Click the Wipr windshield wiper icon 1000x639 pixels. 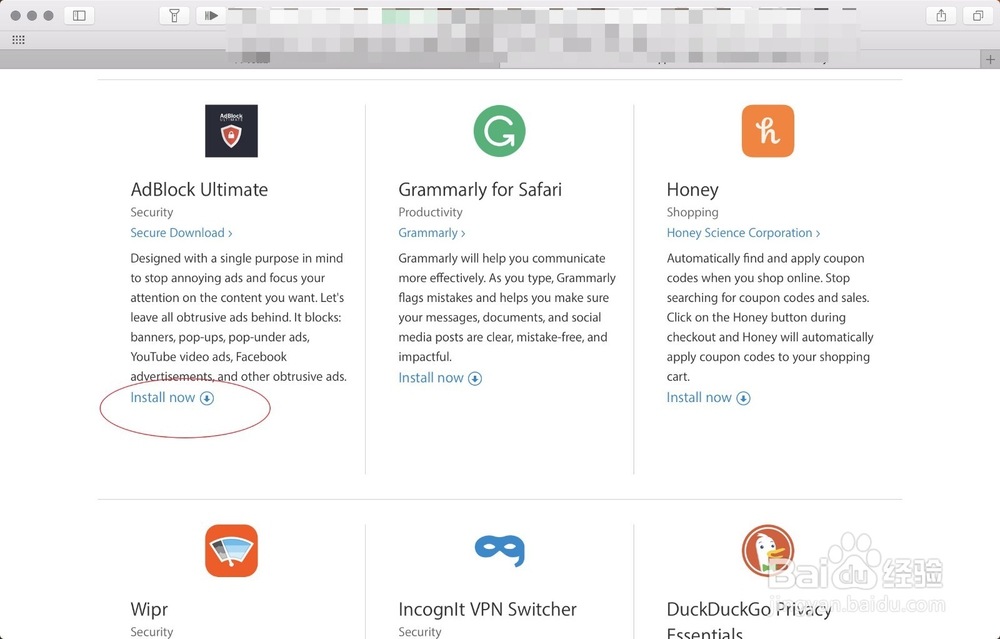pyautogui.click(x=232, y=550)
